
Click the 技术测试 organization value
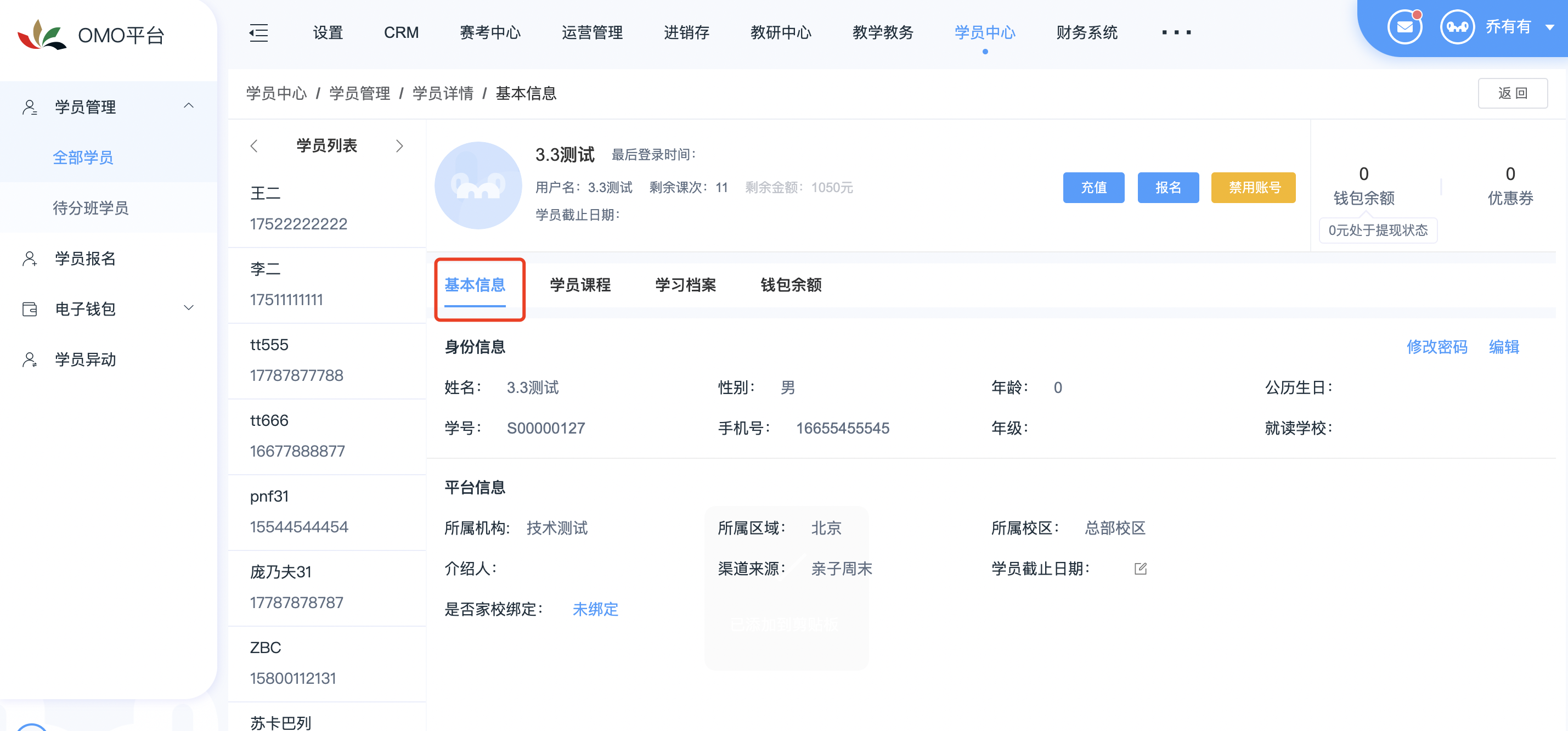(557, 528)
